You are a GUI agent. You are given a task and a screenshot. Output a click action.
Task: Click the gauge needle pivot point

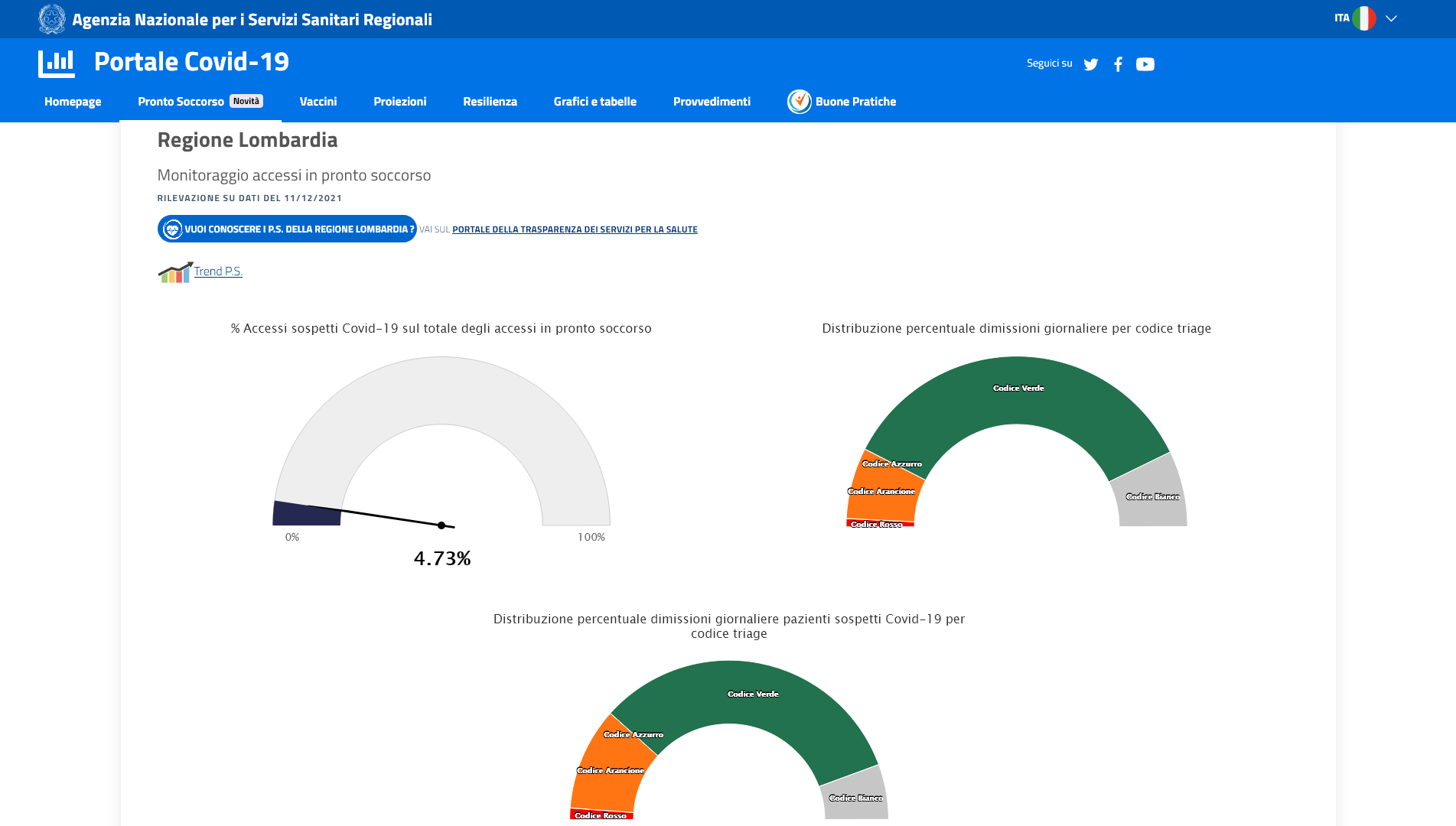pyautogui.click(x=441, y=525)
